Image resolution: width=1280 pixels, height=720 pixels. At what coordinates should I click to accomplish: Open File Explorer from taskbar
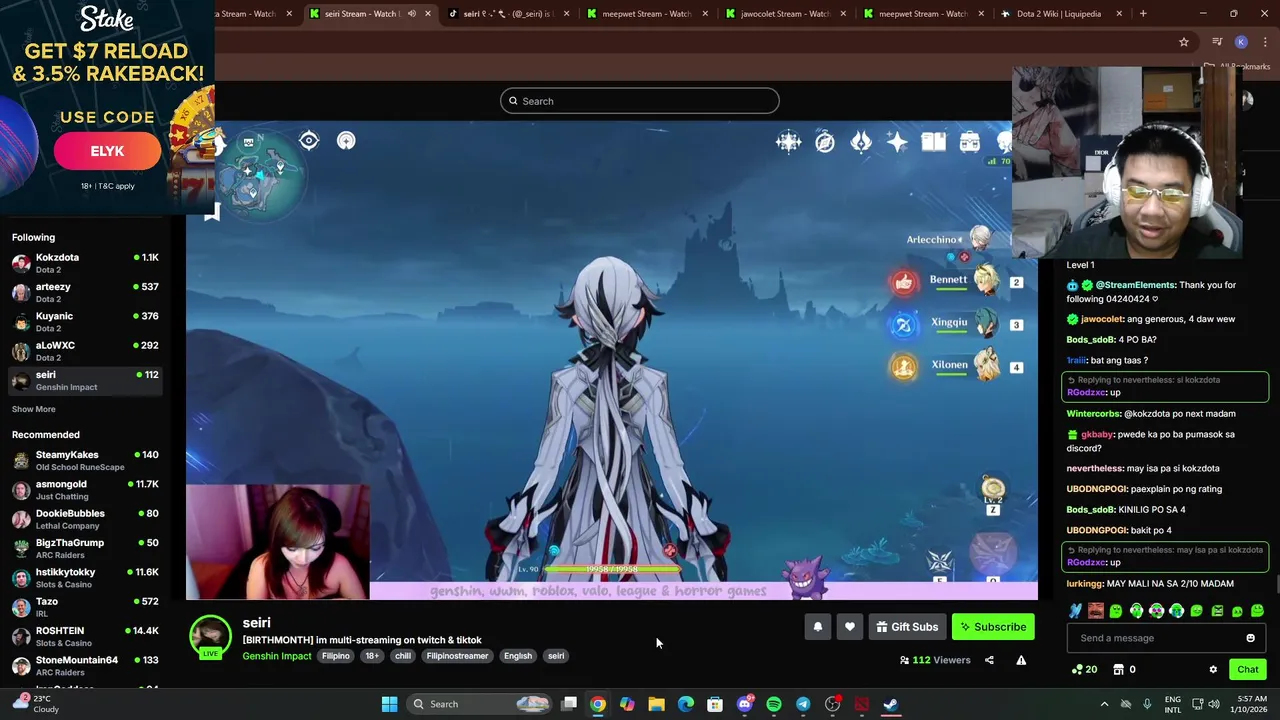click(656, 704)
